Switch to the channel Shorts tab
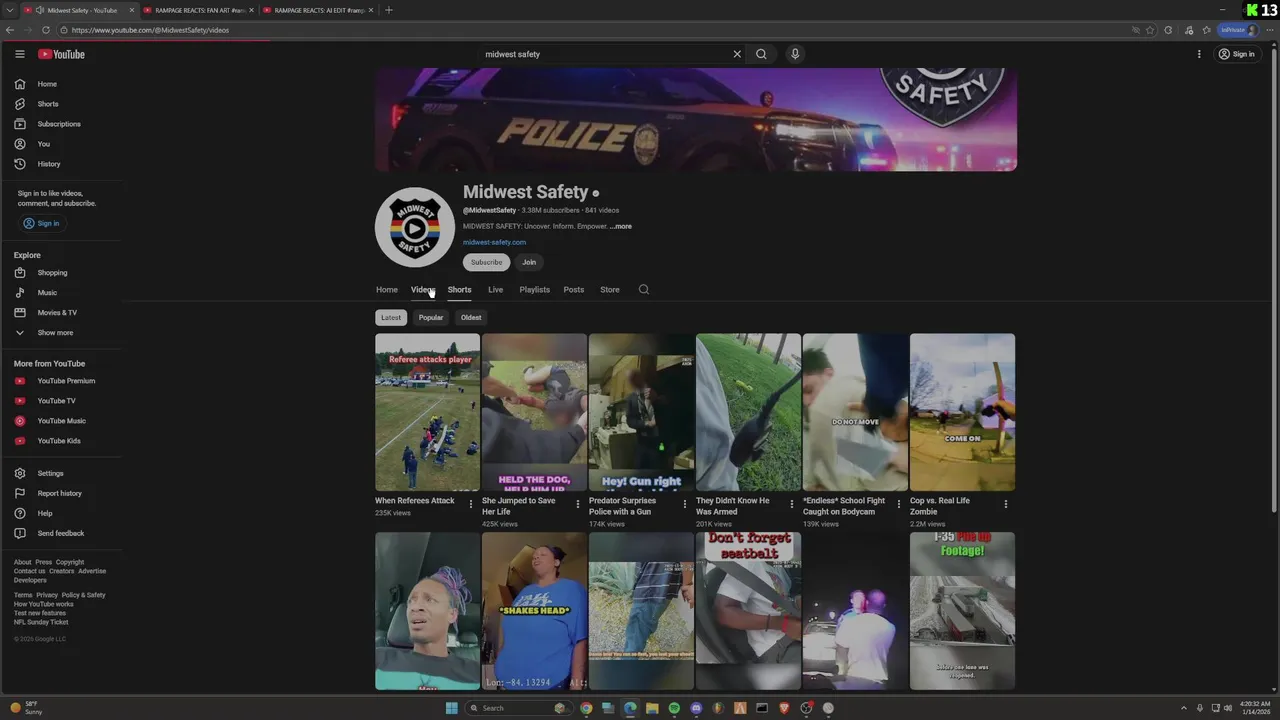 459,289
